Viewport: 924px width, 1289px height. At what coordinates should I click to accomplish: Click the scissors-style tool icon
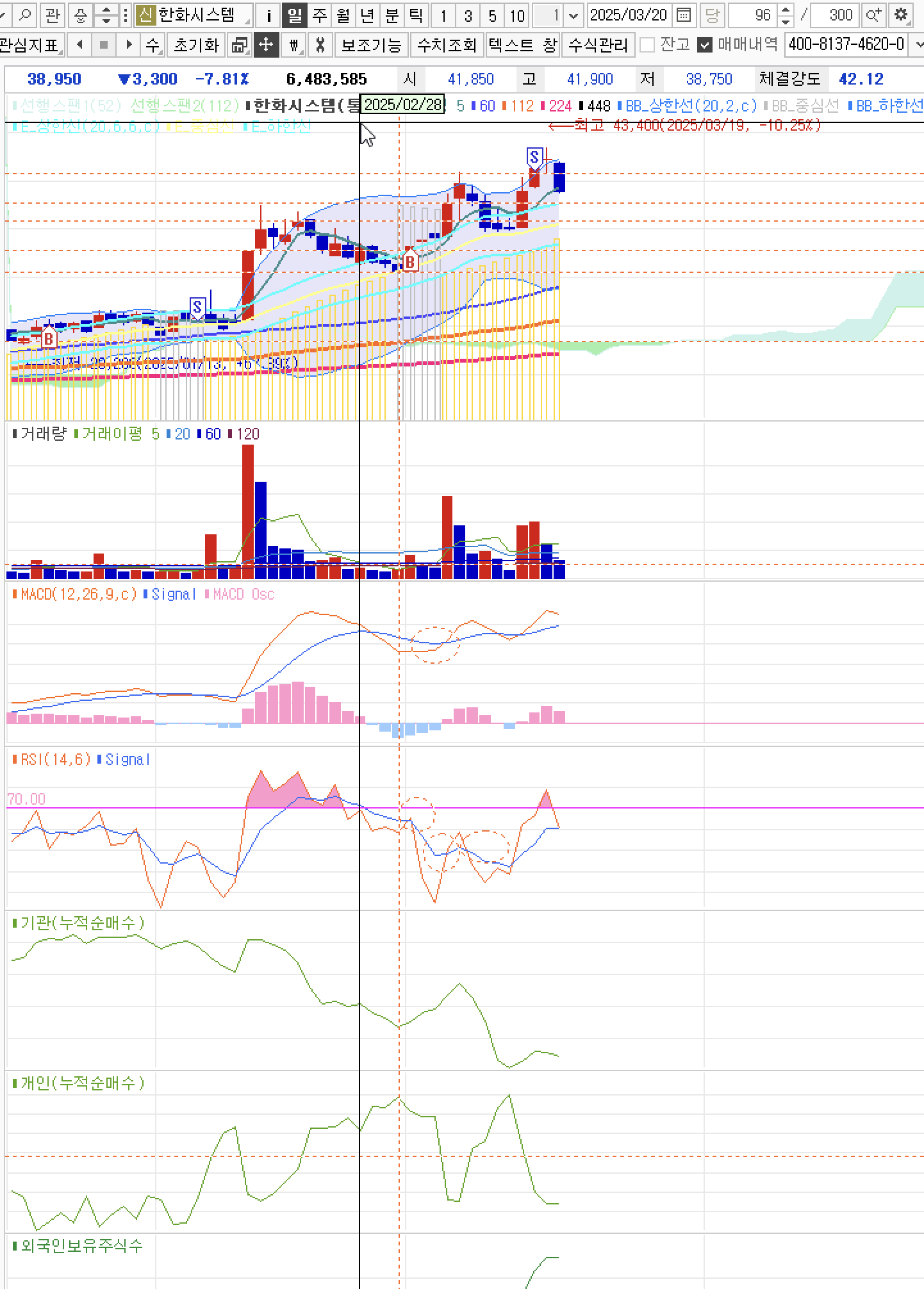tap(320, 45)
